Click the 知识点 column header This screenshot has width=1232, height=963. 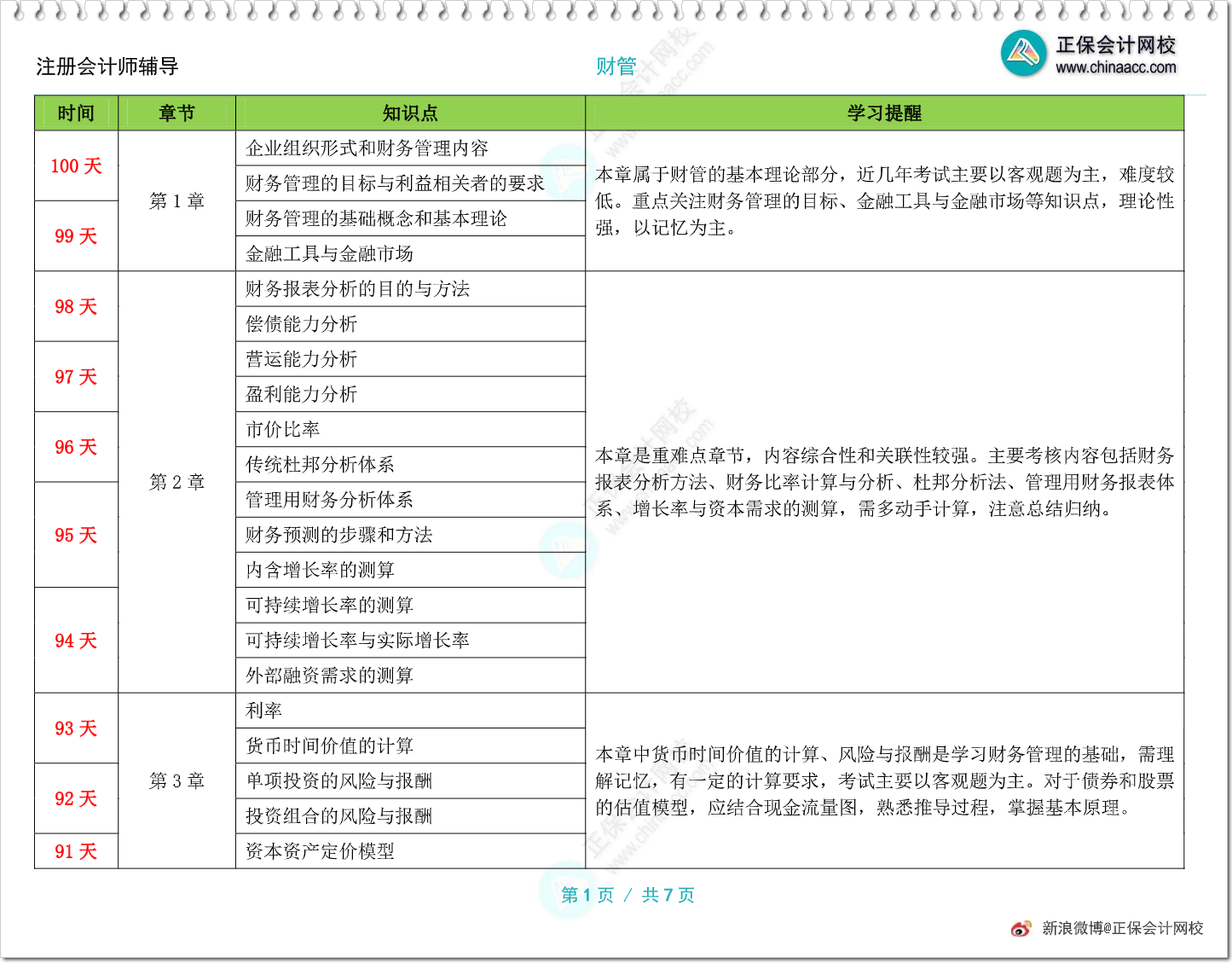(x=410, y=113)
